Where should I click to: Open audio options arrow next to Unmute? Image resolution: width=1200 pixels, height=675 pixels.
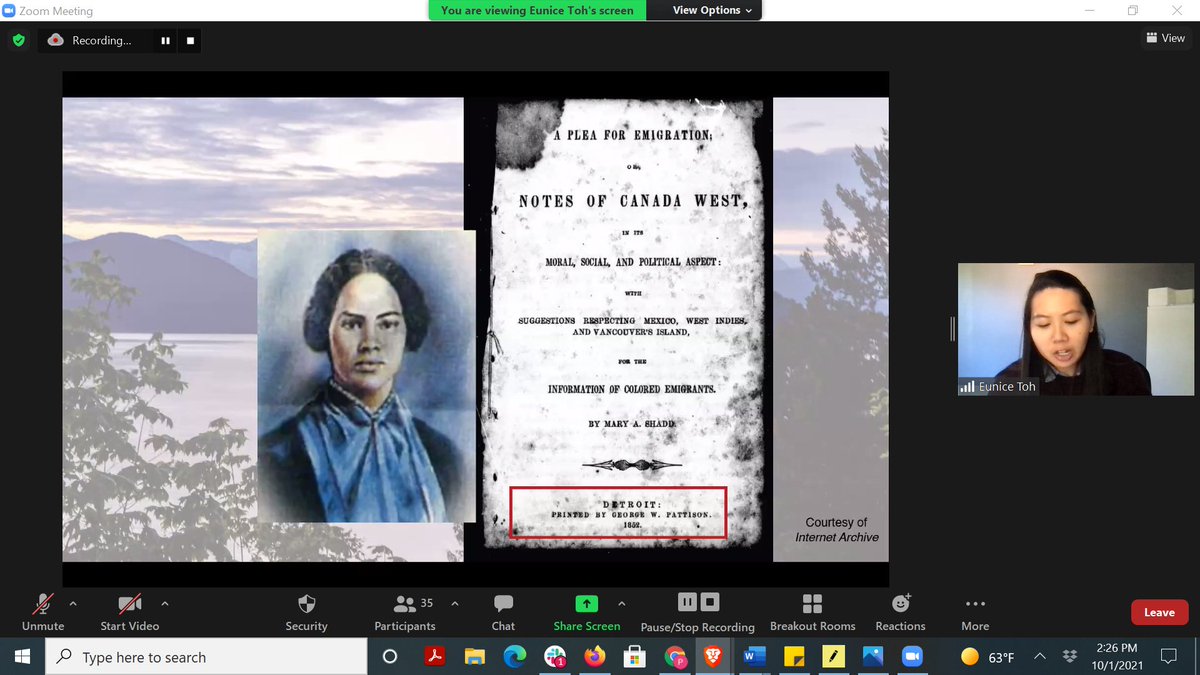tap(72, 604)
